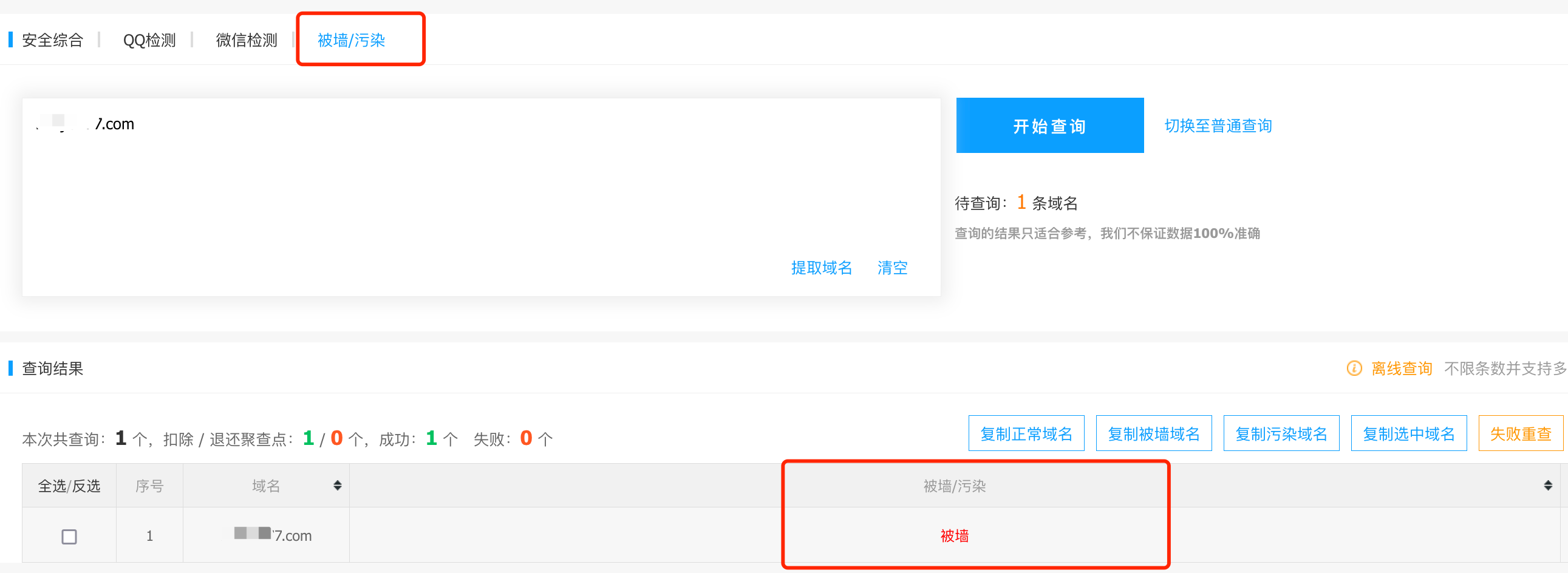The image size is (1568, 573).
Task: Open the 离线查询 link
Action: (x=1401, y=368)
